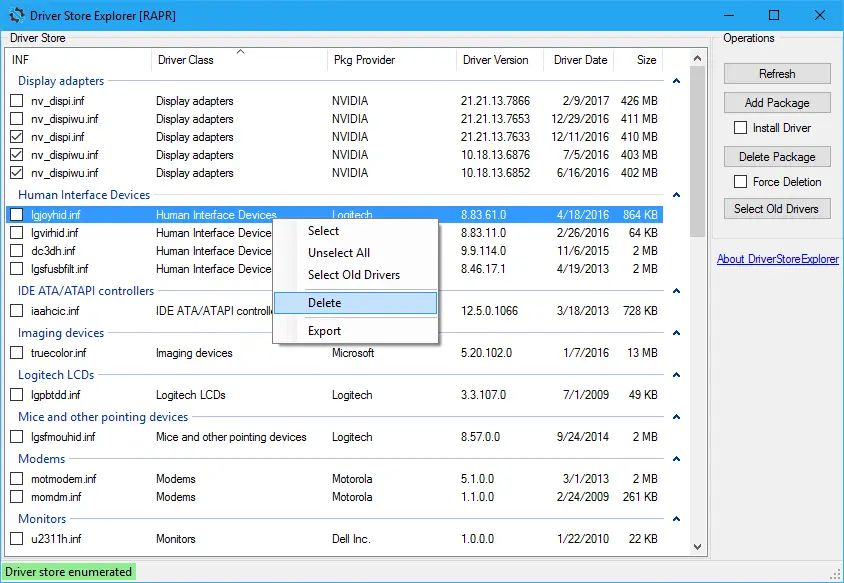Collapse the Imaging devices group chevron
844x583 pixels.
[677, 334]
